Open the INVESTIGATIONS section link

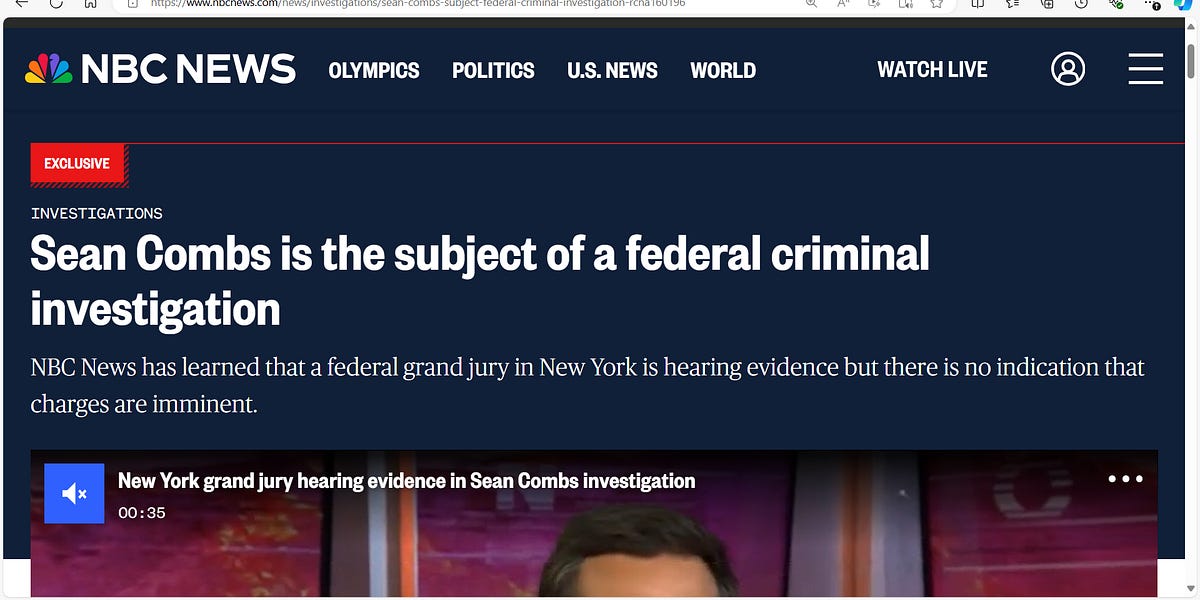[96, 213]
